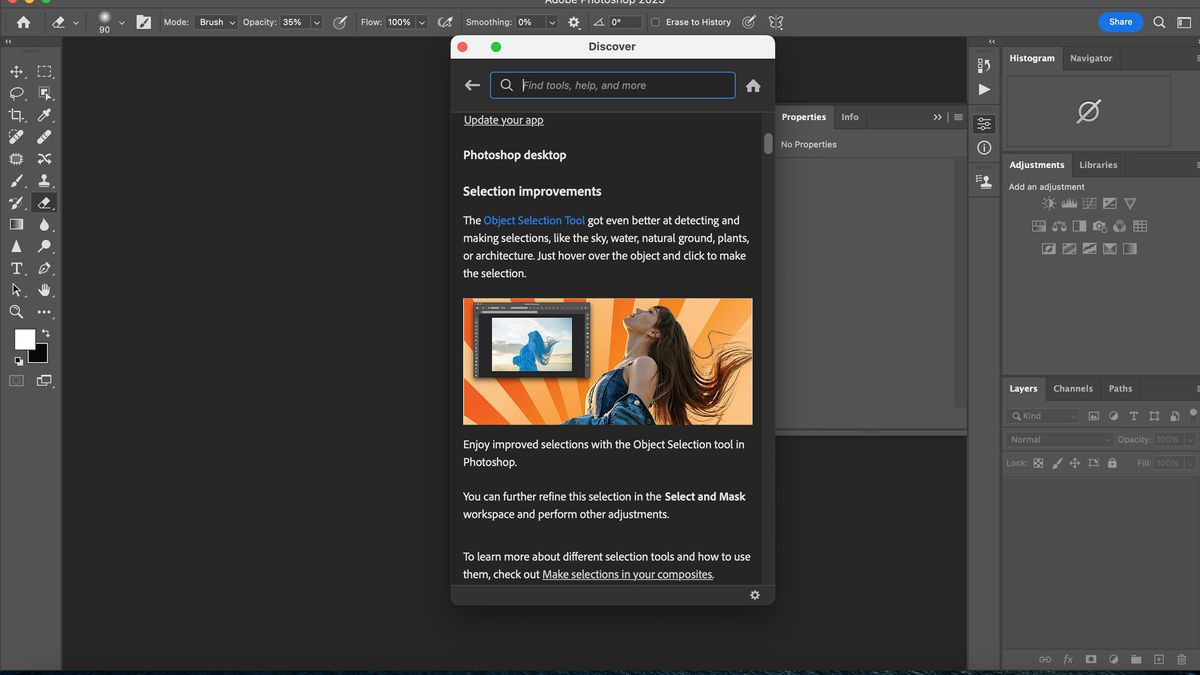Screen dimensions: 1200x675
Task: Open the Actions panel play icon
Action: (984, 90)
